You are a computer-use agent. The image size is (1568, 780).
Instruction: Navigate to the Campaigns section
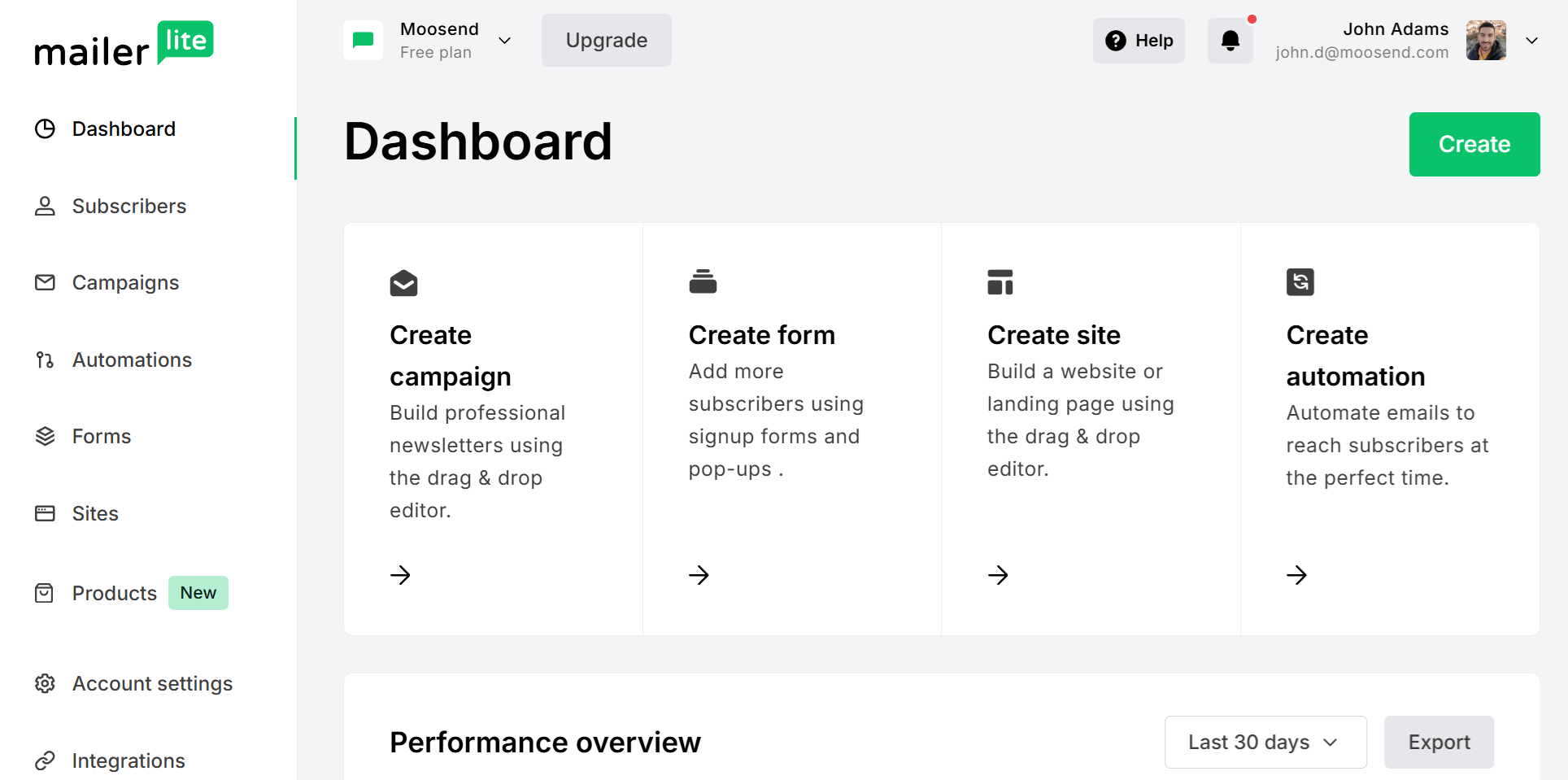(x=125, y=282)
